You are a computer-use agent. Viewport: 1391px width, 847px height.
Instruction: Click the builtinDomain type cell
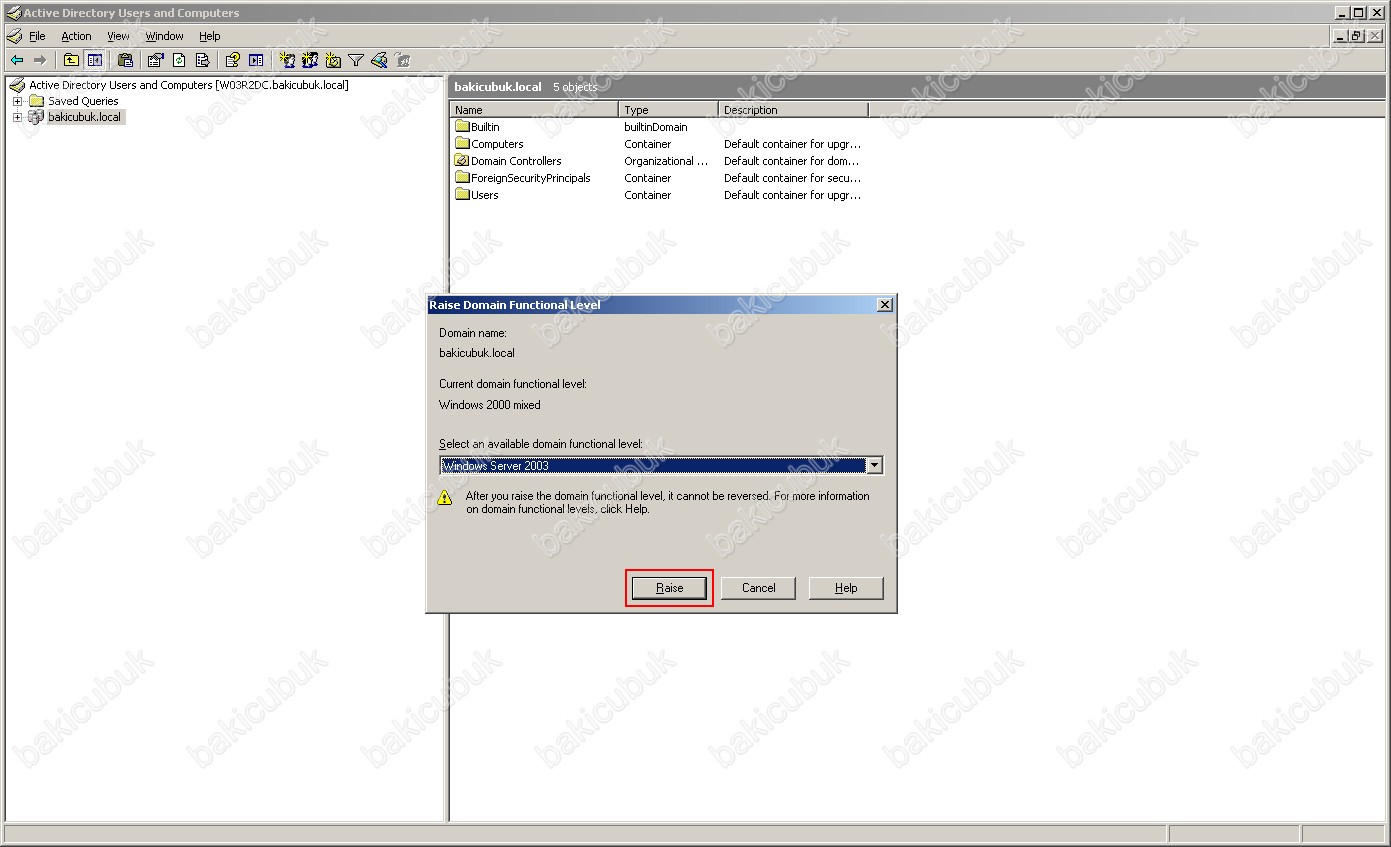pyautogui.click(x=655, y=127)
